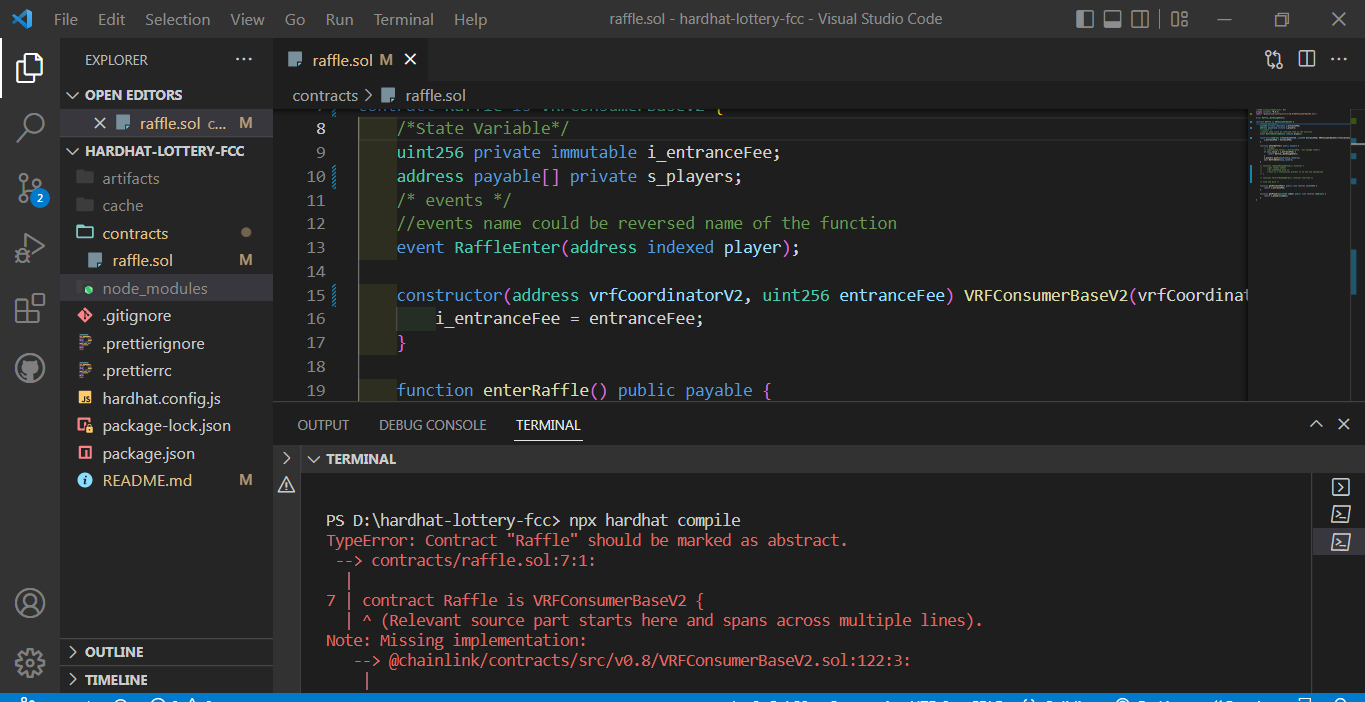This screenshot has height=702, width=1365.
Task: Open the Manage gear icon
Action: (x=30, y=662)
